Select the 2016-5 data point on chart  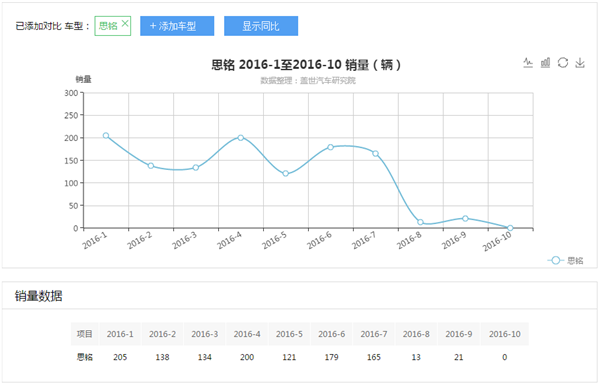(285, 173)
